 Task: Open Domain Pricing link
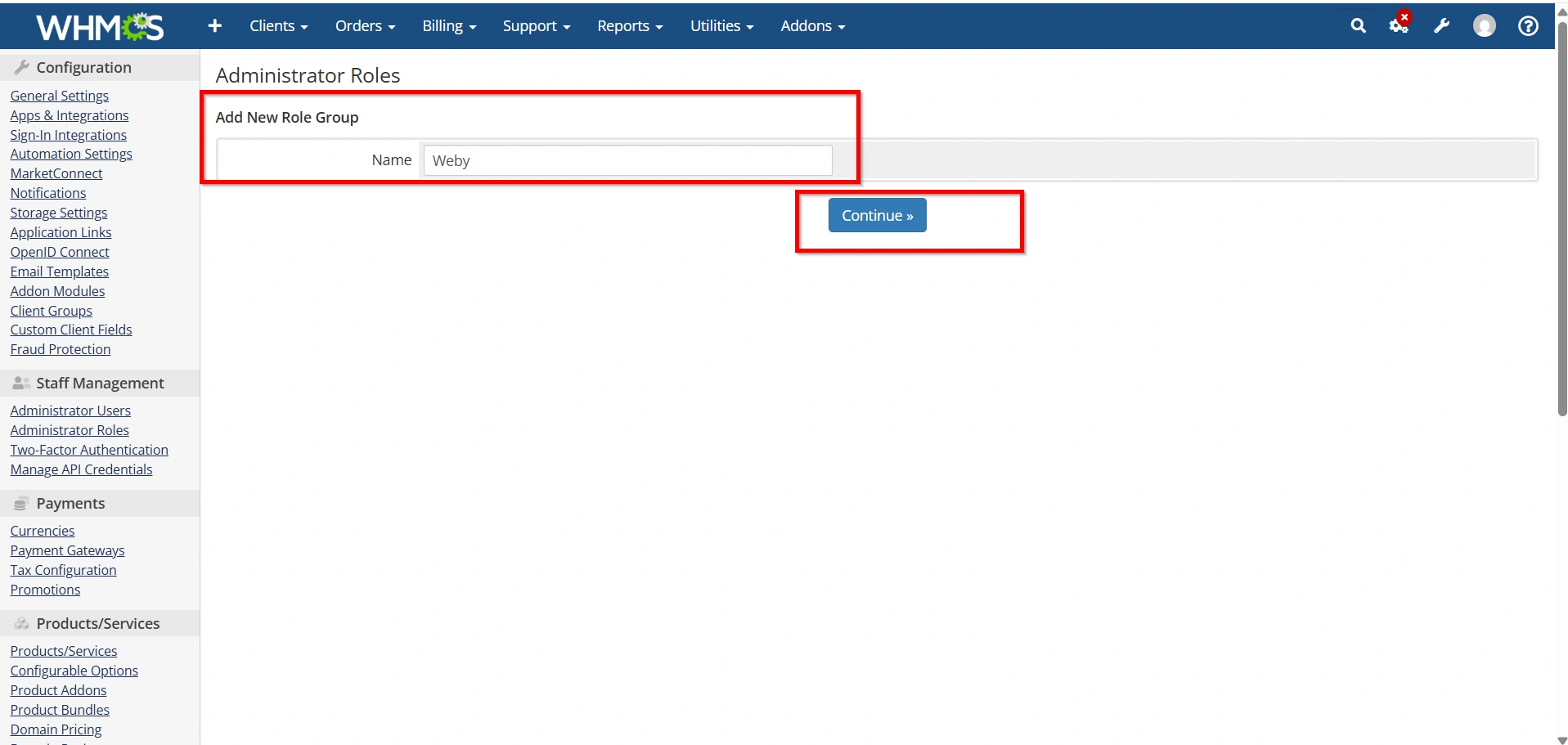[x=56, y=729]
